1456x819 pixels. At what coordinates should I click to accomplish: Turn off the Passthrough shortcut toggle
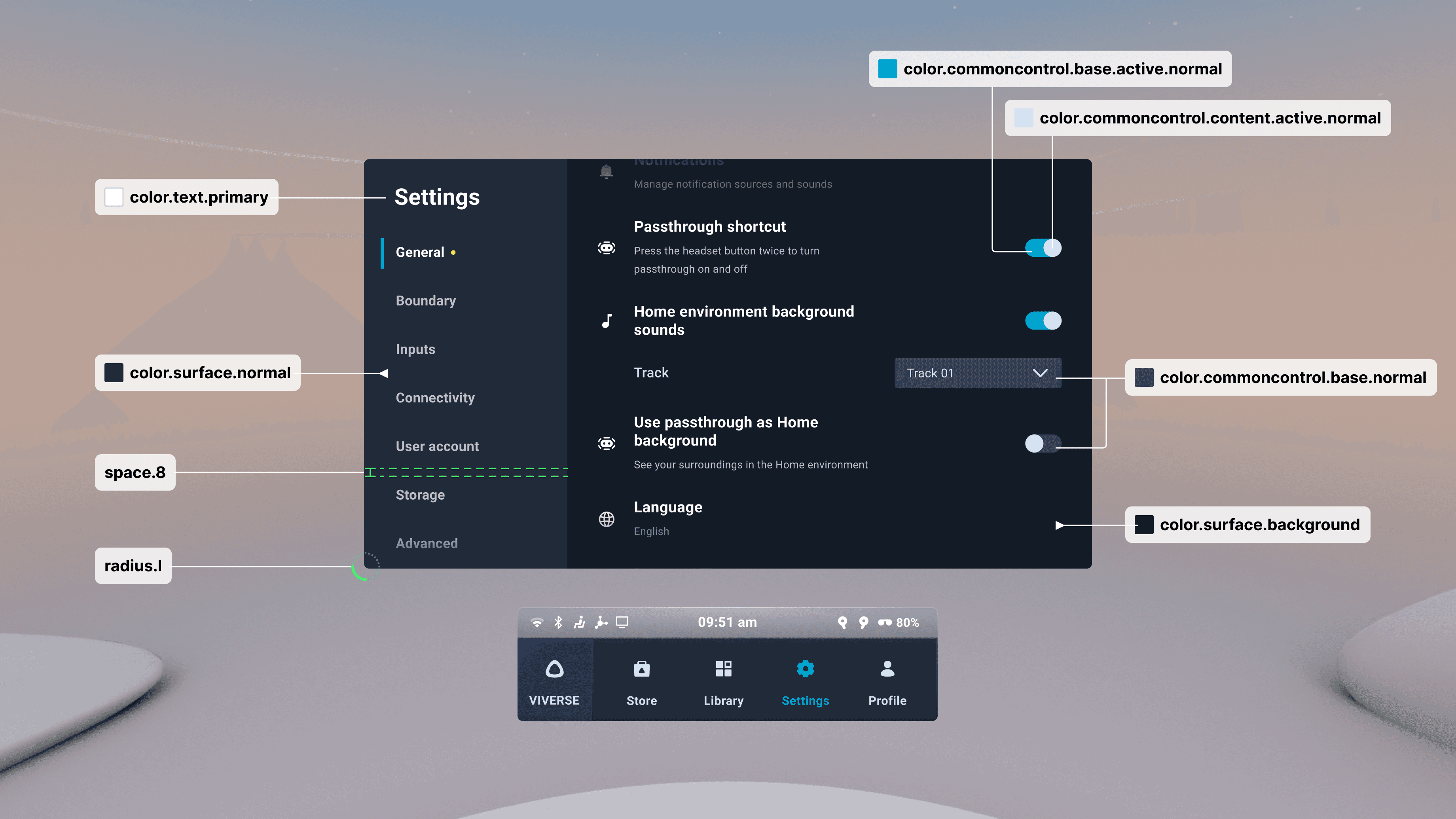1043,248
